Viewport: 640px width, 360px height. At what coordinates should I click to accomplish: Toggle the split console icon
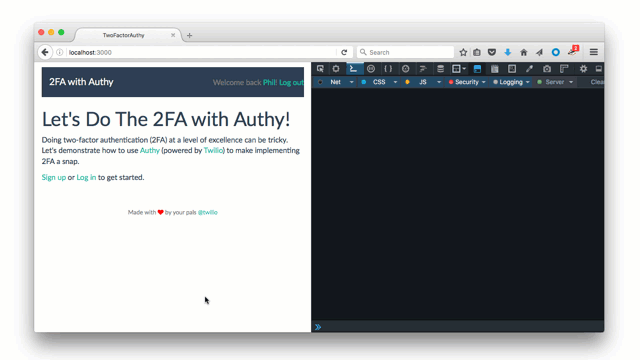pyautogui.click(x=477, y=69)
